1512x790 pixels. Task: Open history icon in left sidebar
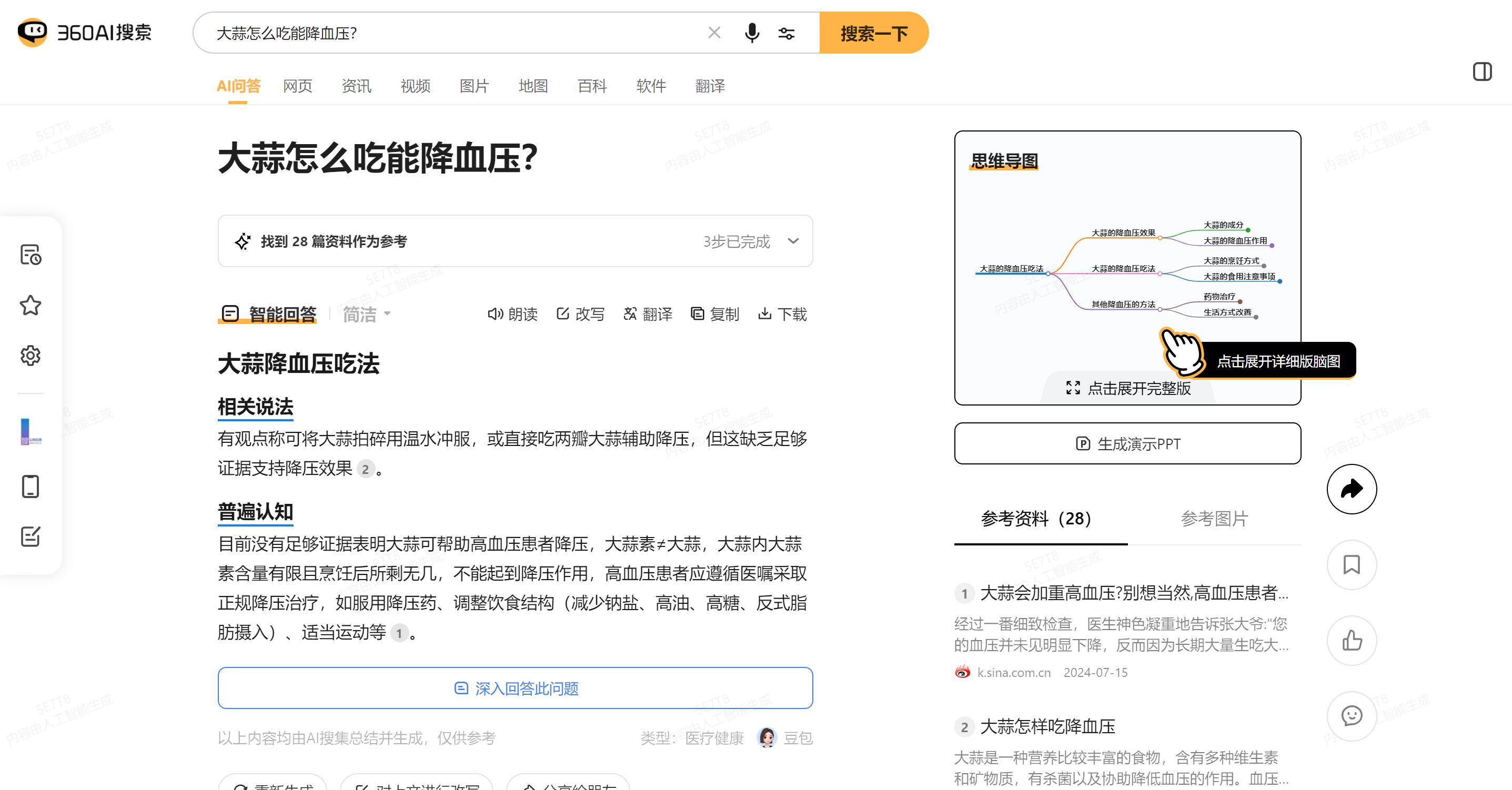(x=31, y=255)
